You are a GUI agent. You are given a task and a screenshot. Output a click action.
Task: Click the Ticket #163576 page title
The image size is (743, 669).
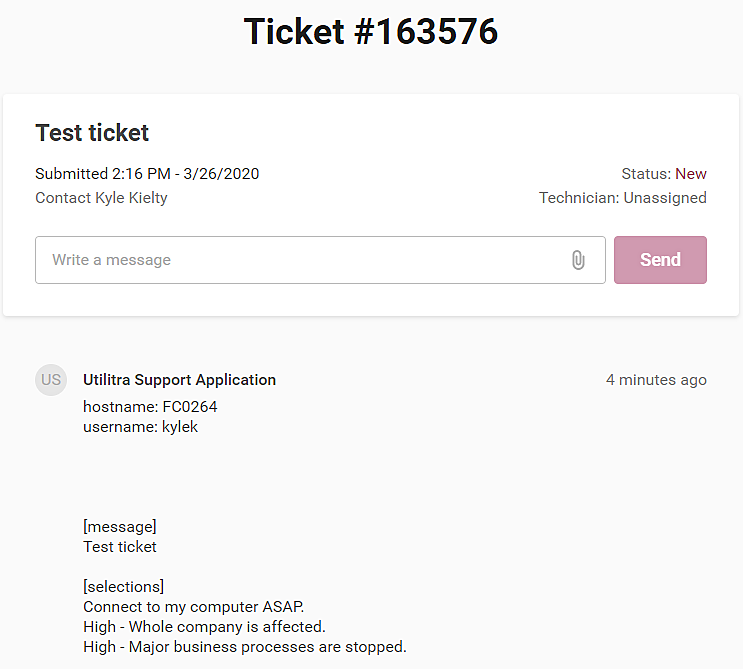click(371, 32)
